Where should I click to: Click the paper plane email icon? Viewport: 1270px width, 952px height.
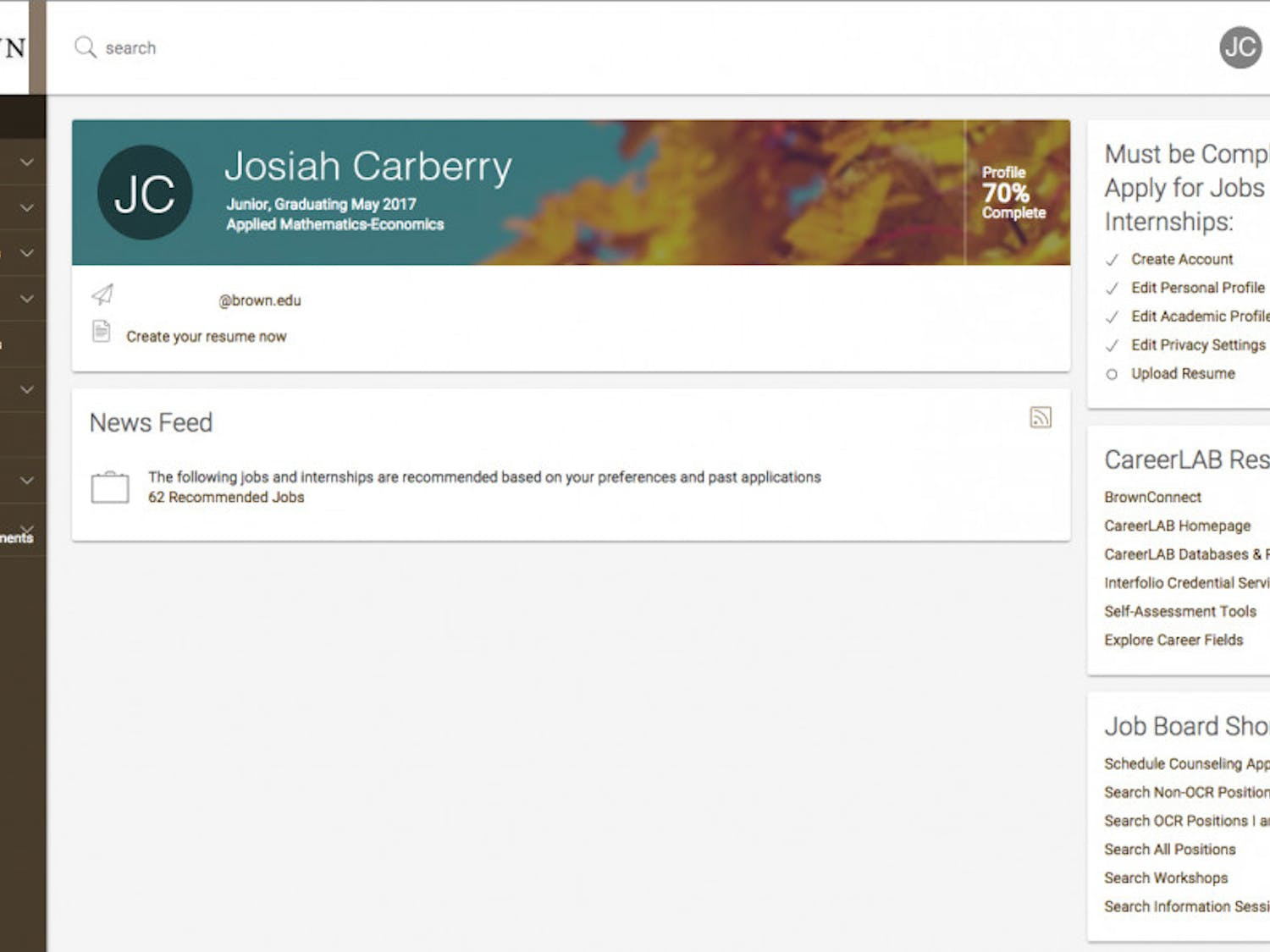tap(102, 295)
